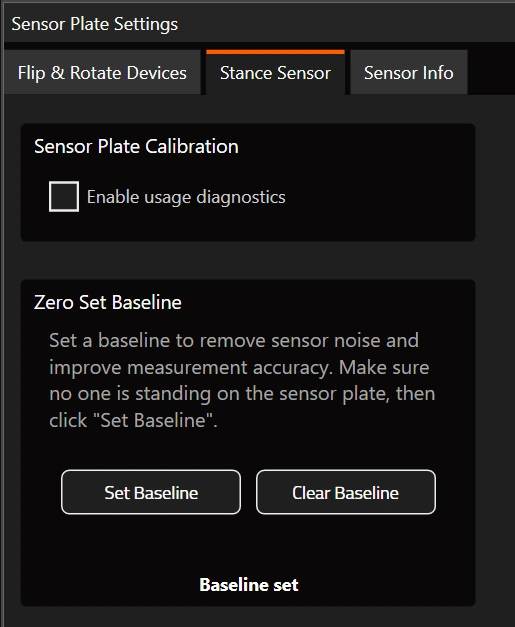Screen dimensions: 515x627
Task: Click the word 'Clear' in Clear Baseline button
Action: click(311, 493)
